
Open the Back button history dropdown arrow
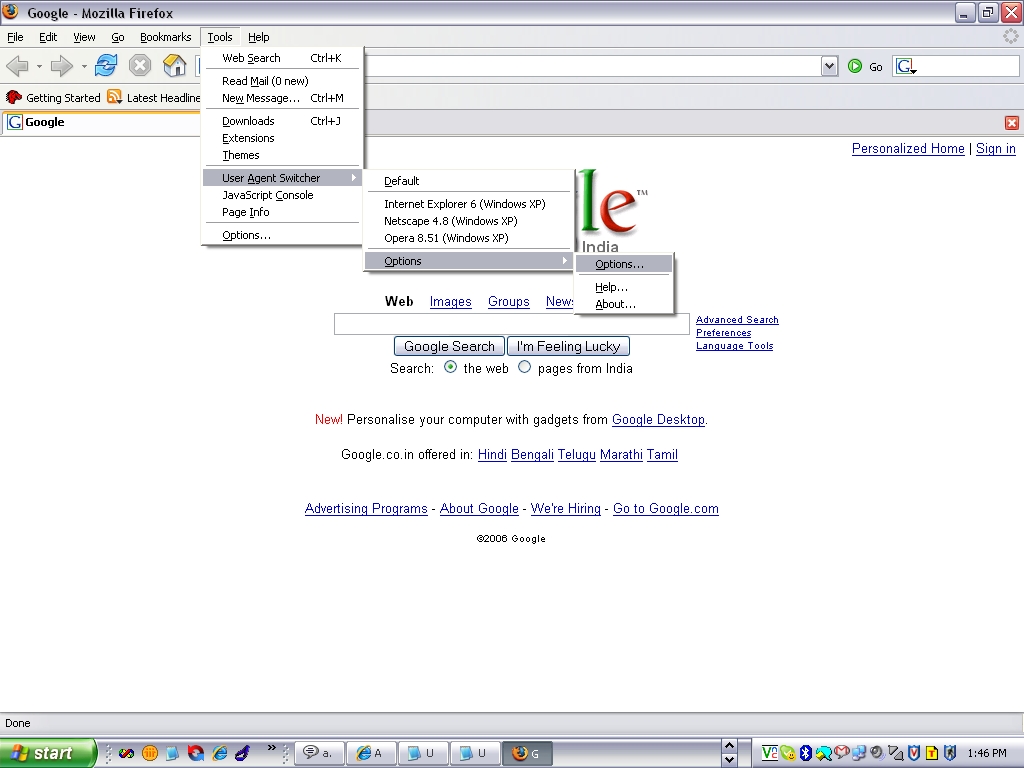click(39, 66)
